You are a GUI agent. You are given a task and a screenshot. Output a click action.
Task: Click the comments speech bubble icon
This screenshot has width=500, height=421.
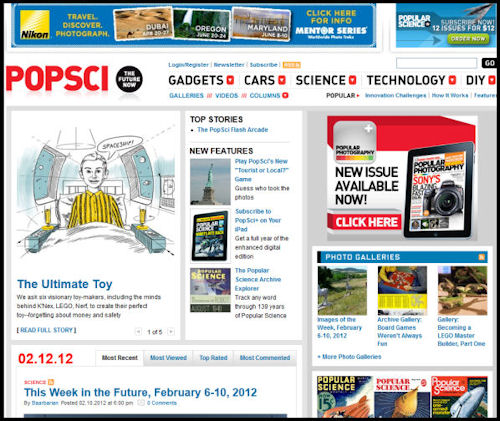pos(141,403)
